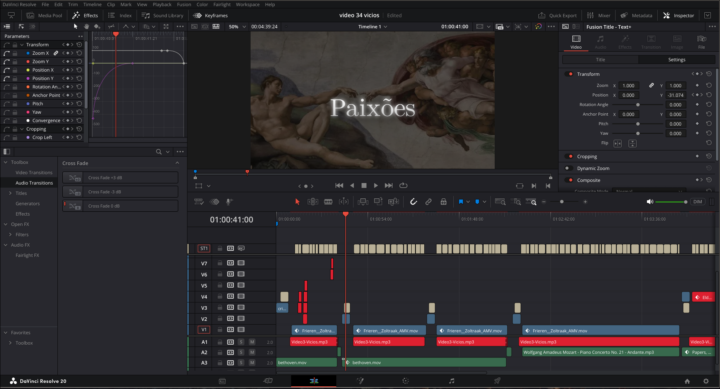Open the Sound Library panel
The image size is (720, 389).
(x=163, y=15)
